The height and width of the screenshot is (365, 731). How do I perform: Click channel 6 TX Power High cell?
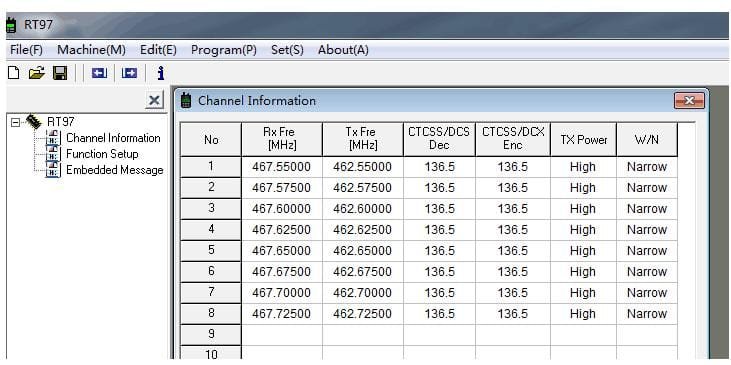(x=584, y=272)
